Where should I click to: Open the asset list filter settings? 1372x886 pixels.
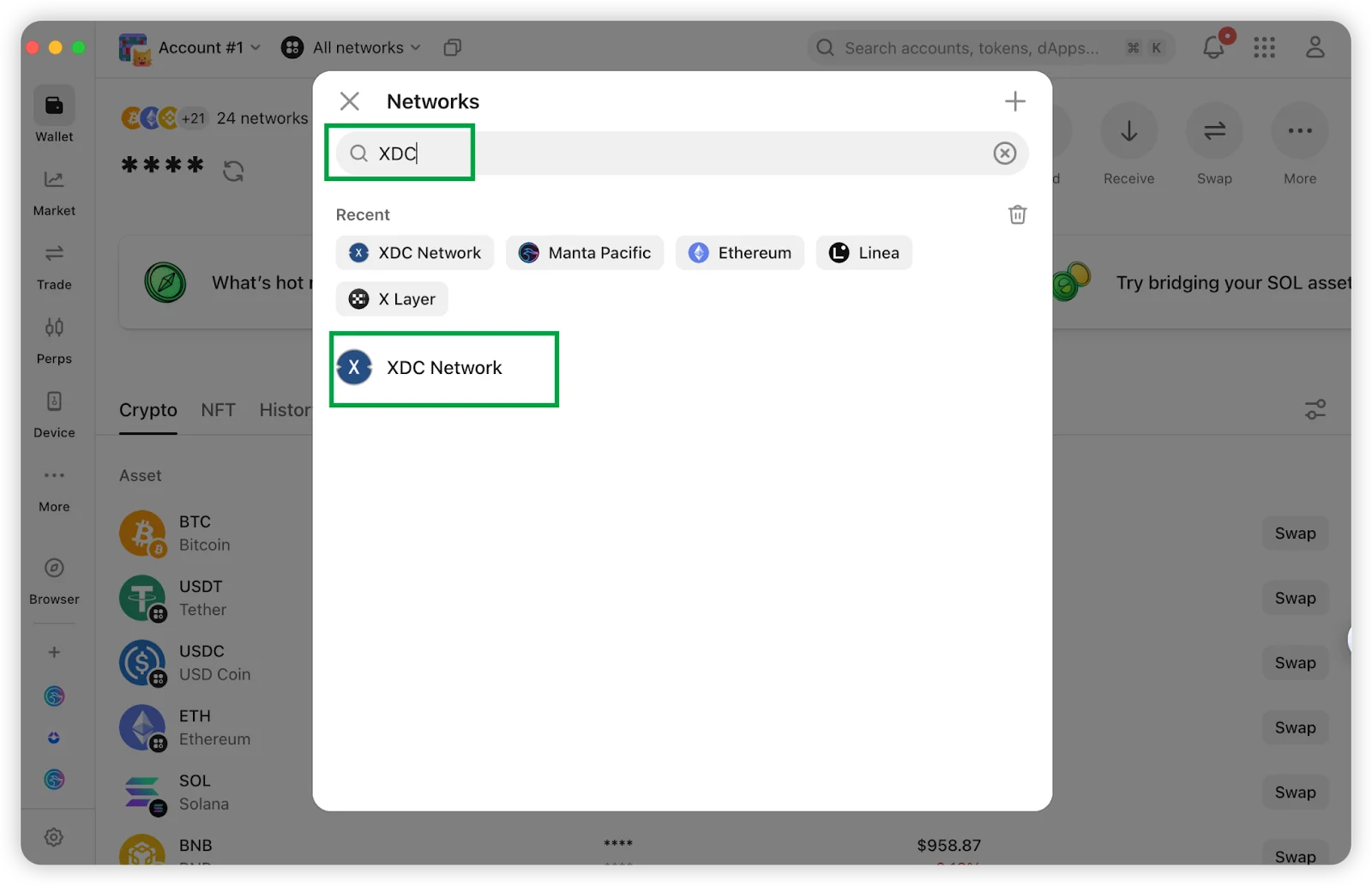pyautogui.click(x=1315, y=410)
